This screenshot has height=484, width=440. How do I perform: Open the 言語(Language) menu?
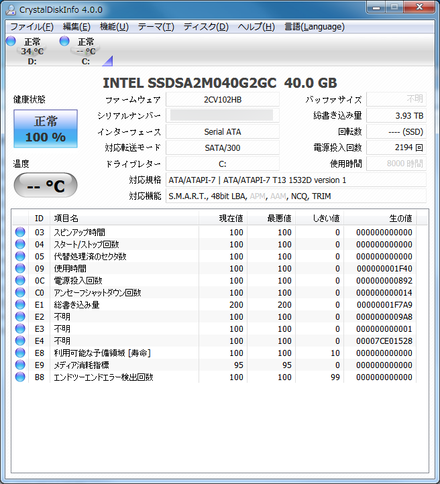coord(314,27)
